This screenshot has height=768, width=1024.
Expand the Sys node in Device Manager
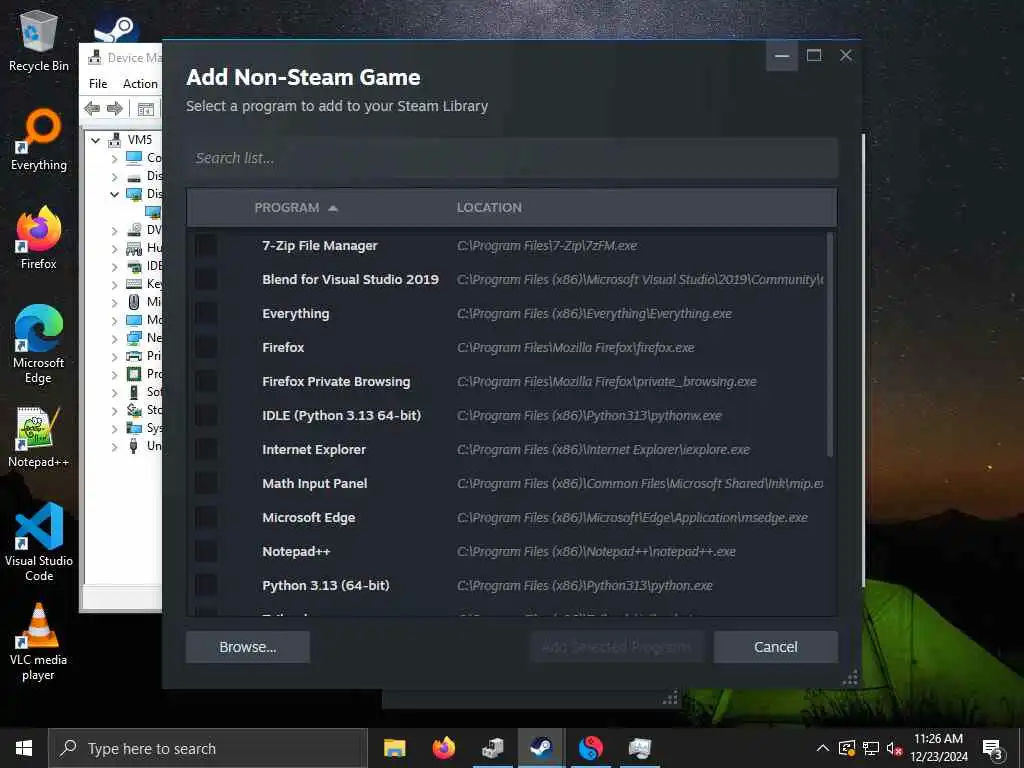[x=114, y=428]
